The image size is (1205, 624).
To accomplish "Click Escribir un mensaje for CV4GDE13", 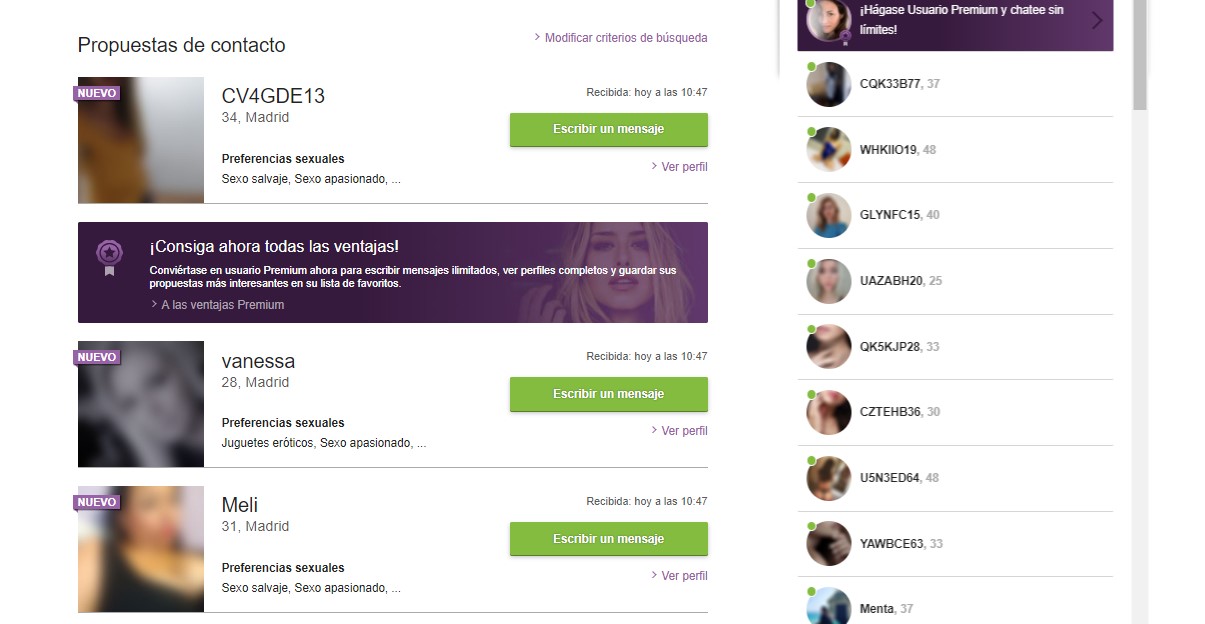I will tap(609, 129).
